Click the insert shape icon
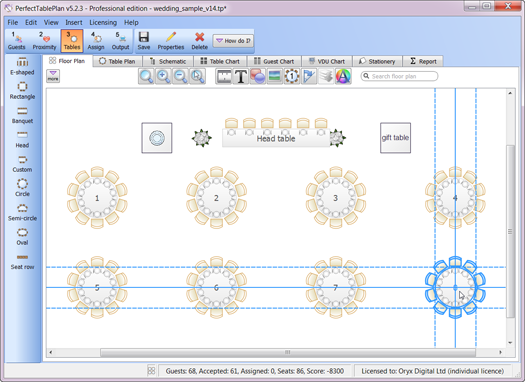 pos(258,76)
